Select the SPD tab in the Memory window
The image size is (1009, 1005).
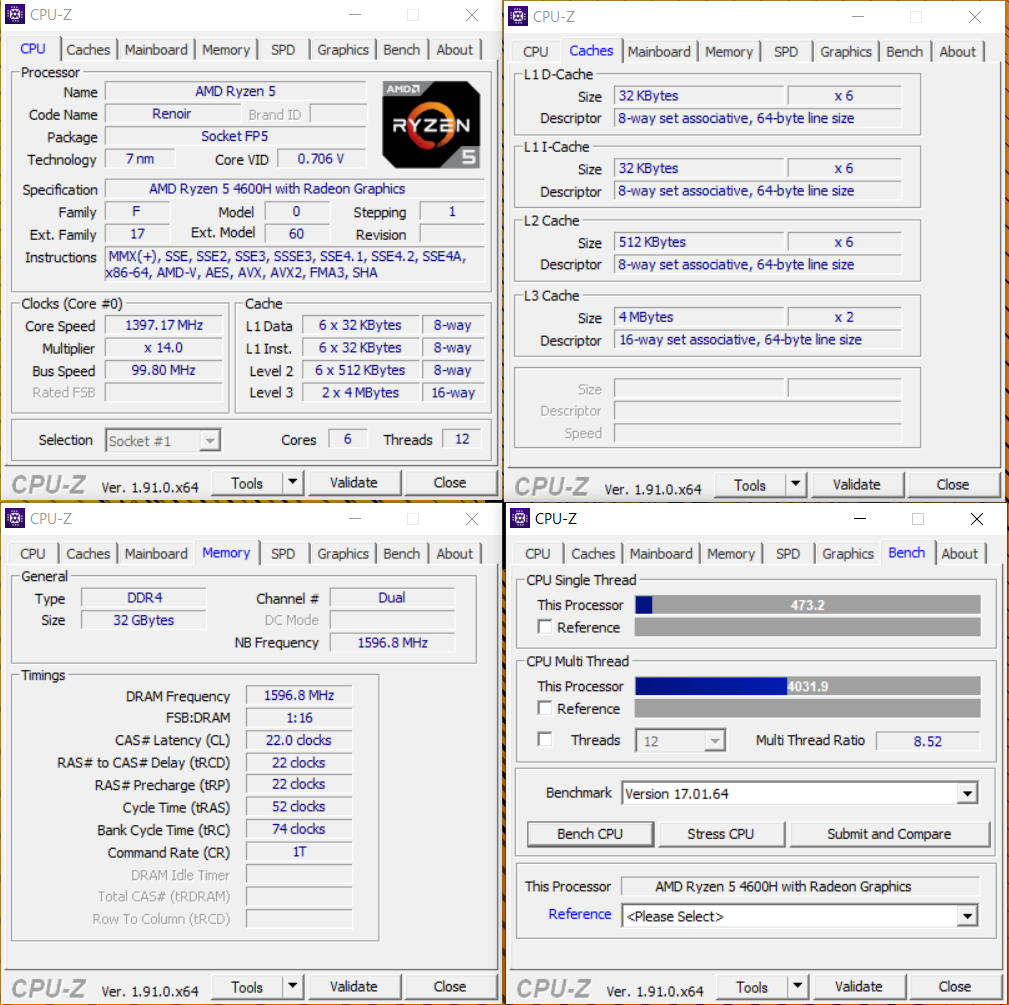(x=283, y=553)
